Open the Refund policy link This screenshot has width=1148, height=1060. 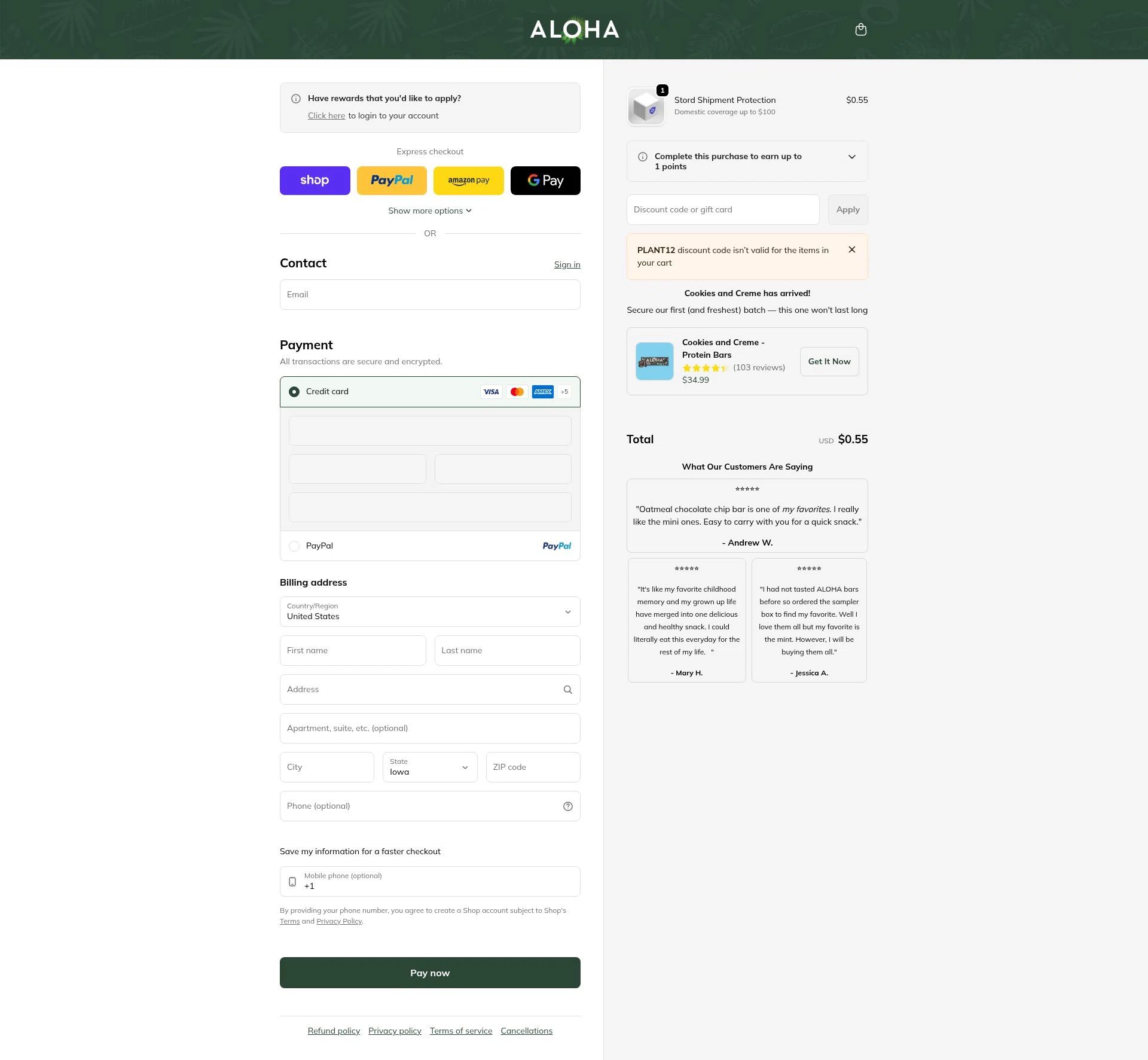334,1031
